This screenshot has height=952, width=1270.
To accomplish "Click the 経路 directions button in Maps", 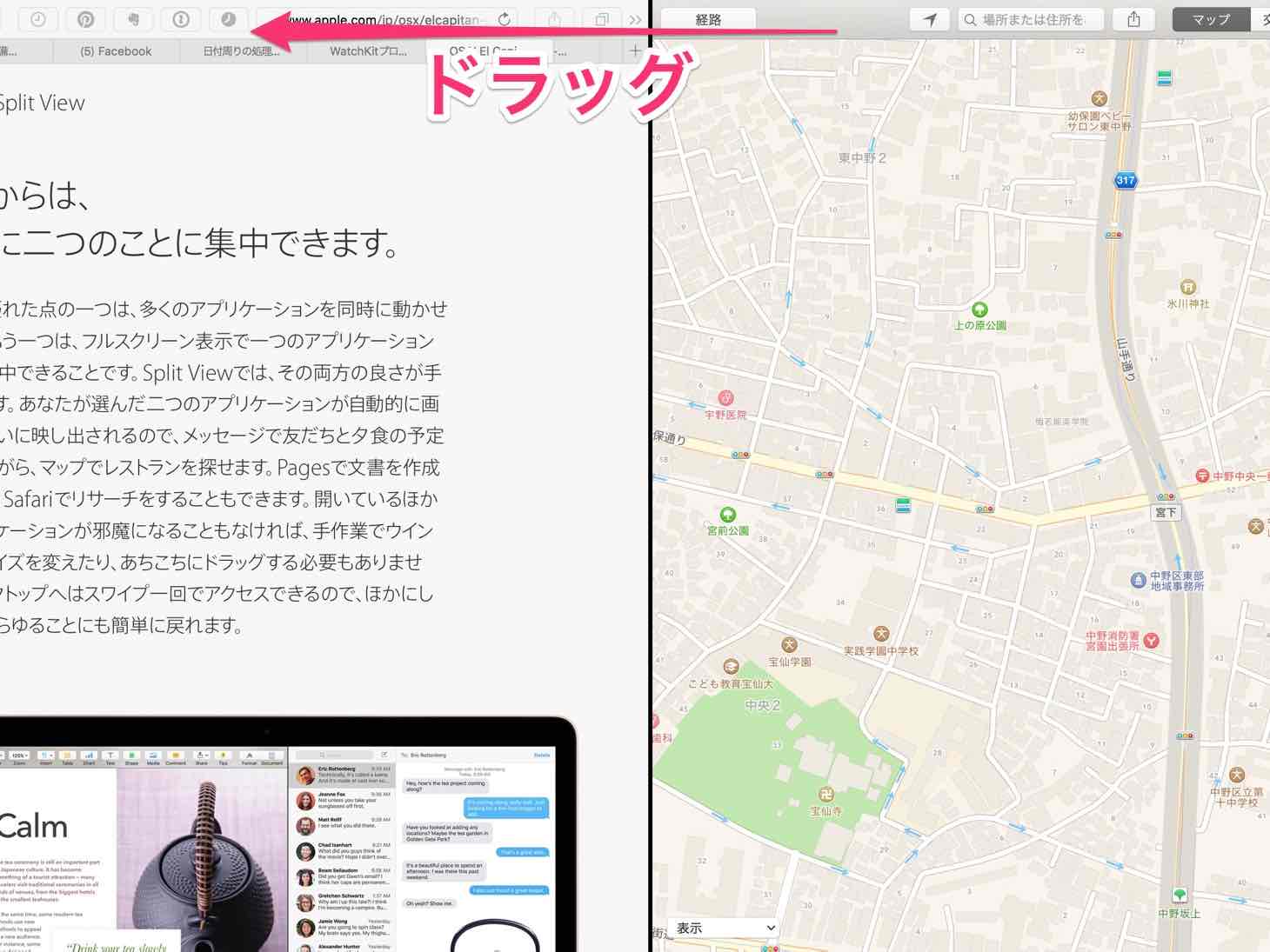I will [x=708, y=19].
